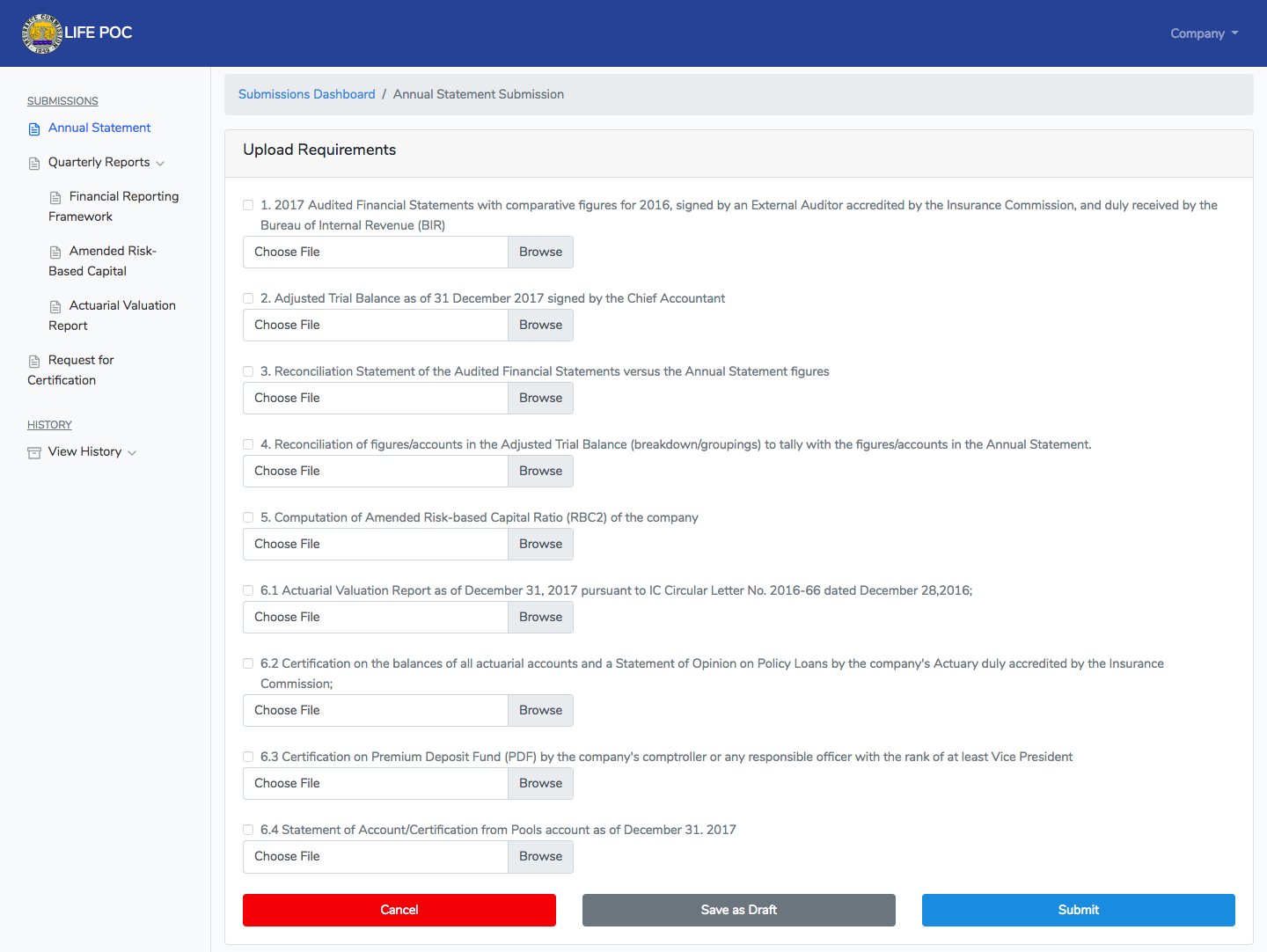Browse file for 6.1 Actuarial Valuation Report
The height and width of the screenshot is (952, 1267).
coord(540,617)
